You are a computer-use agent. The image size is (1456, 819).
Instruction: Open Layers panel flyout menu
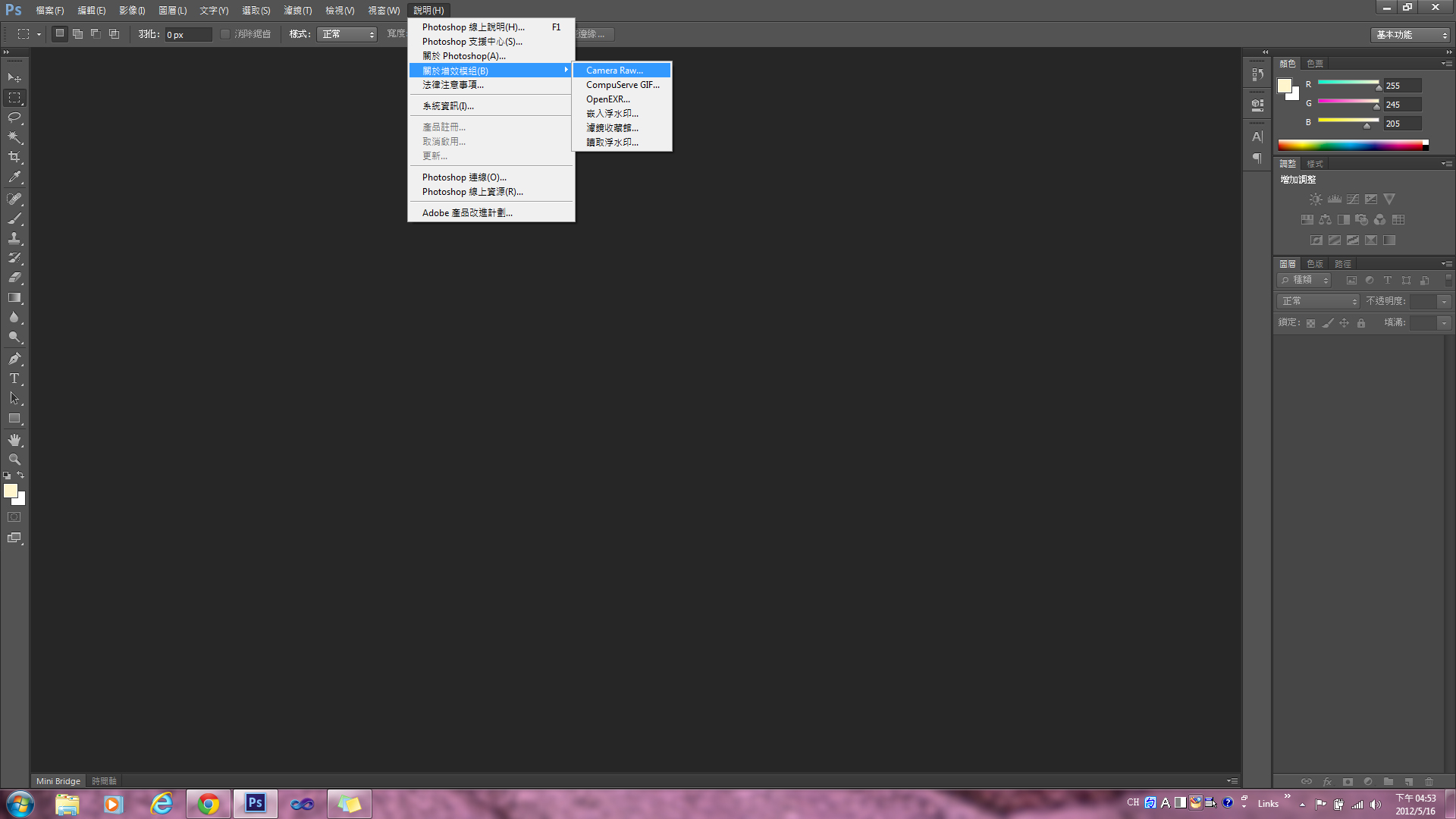point(1447,264)
